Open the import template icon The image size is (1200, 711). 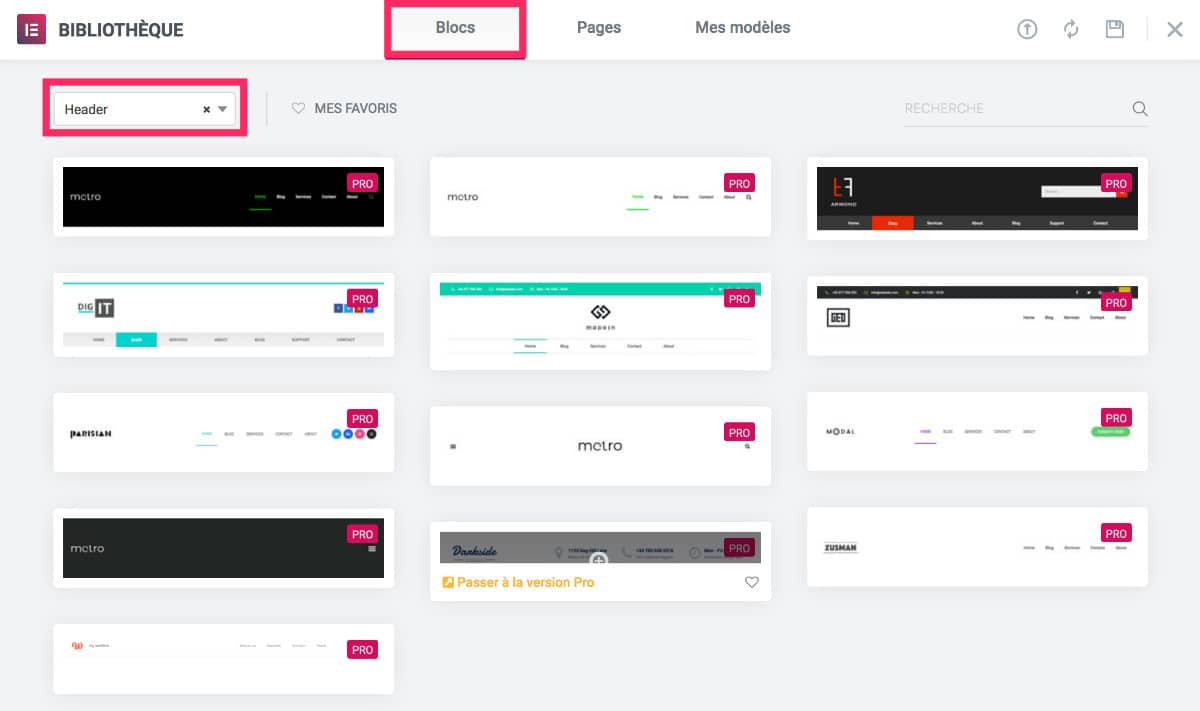(1027, 29)
